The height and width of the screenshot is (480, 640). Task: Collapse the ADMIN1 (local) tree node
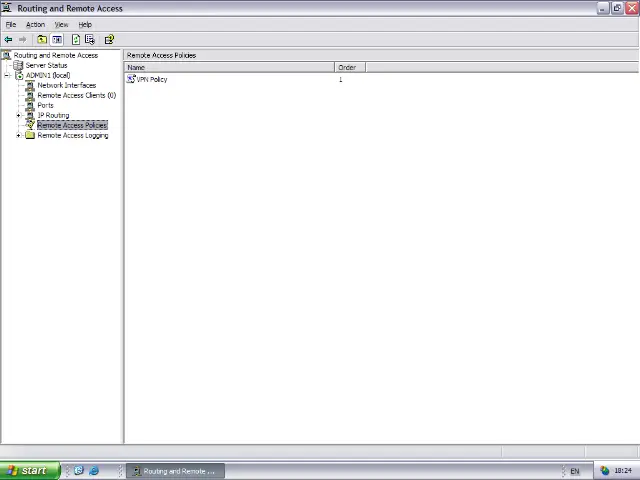[x=7, y=75]
